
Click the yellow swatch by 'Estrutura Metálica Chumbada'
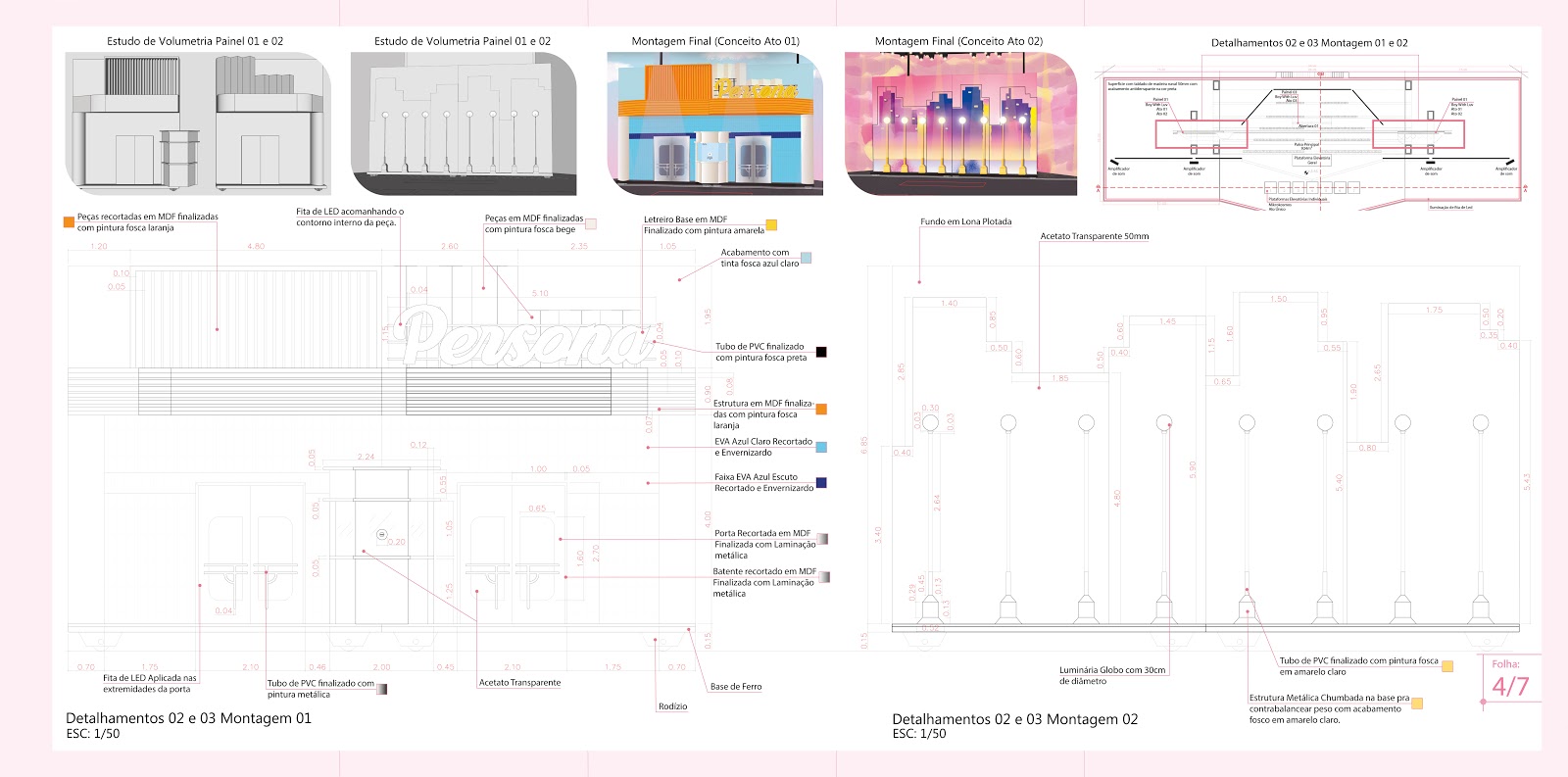tap(1417, 704)
